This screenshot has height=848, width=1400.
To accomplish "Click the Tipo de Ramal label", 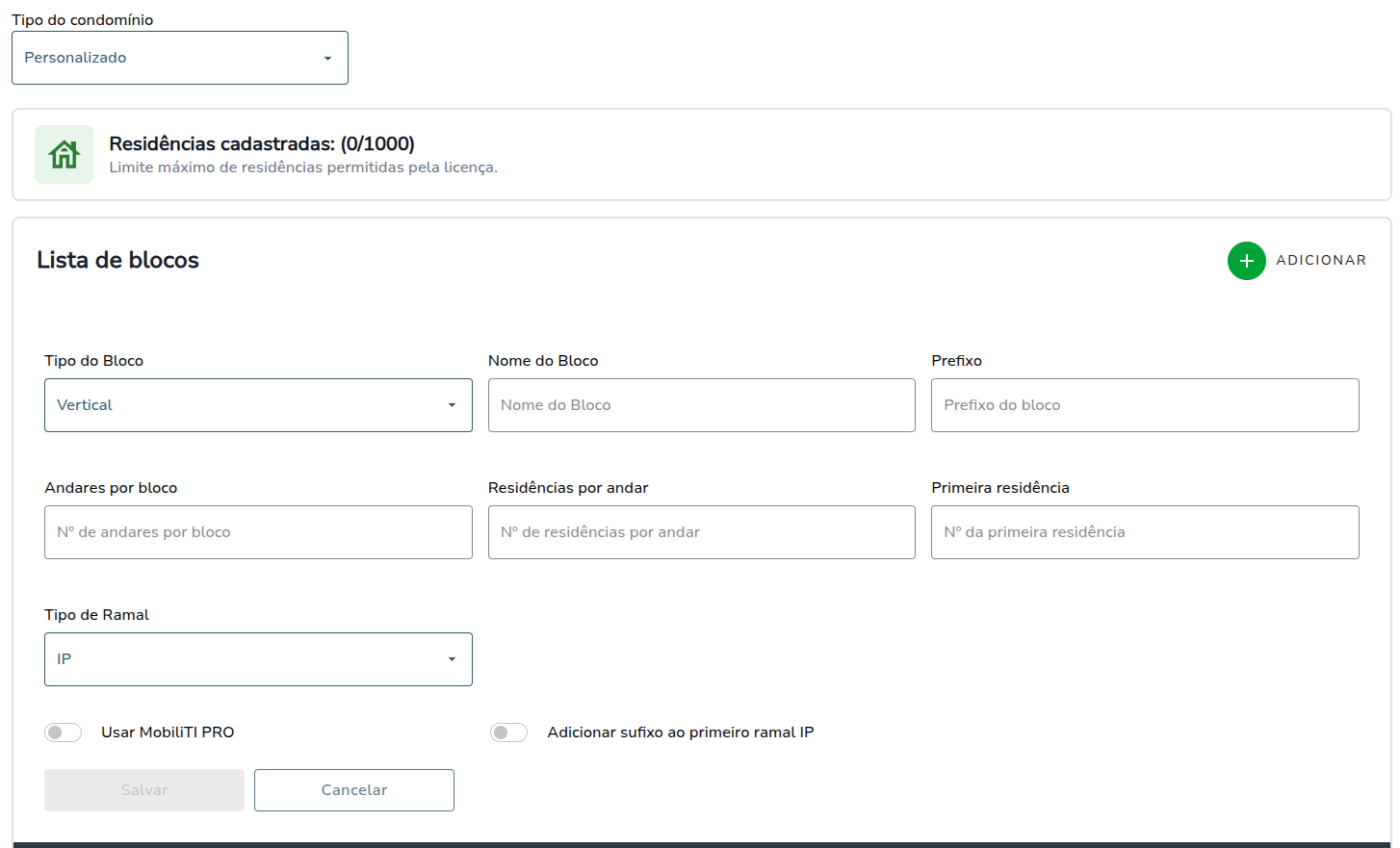I will point(96,615).
